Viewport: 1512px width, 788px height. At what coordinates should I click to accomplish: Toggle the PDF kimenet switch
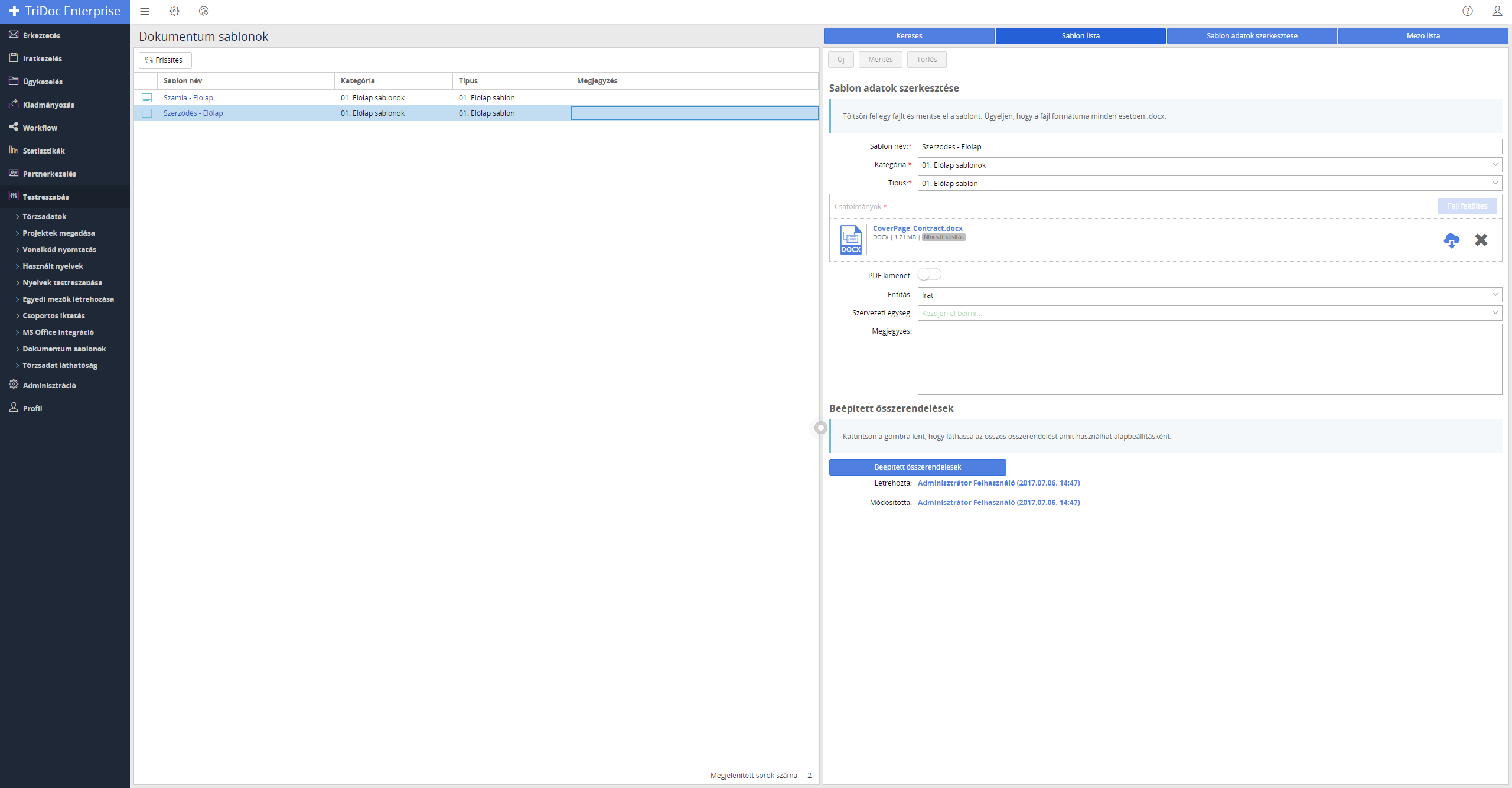(x=929, y=275)
